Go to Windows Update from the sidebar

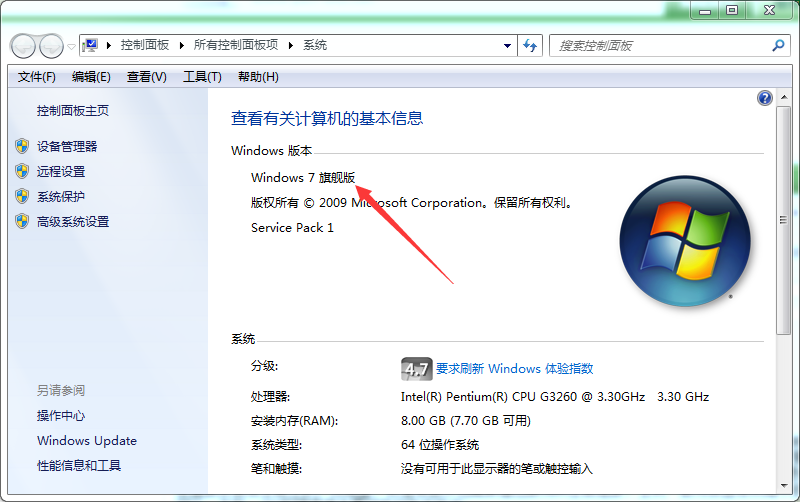point(87,441)
